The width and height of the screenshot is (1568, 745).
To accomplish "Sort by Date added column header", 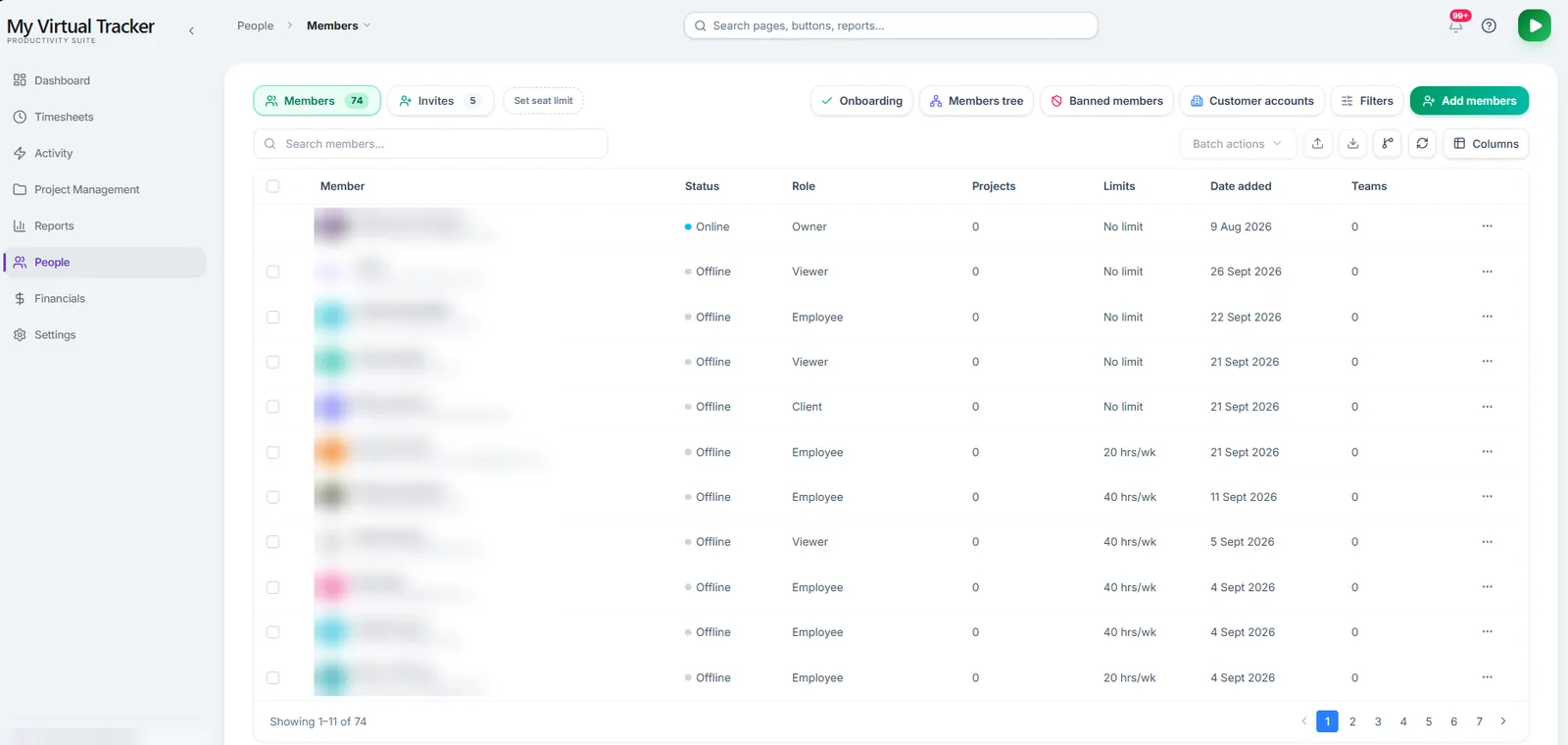I will pos(1241,186).
